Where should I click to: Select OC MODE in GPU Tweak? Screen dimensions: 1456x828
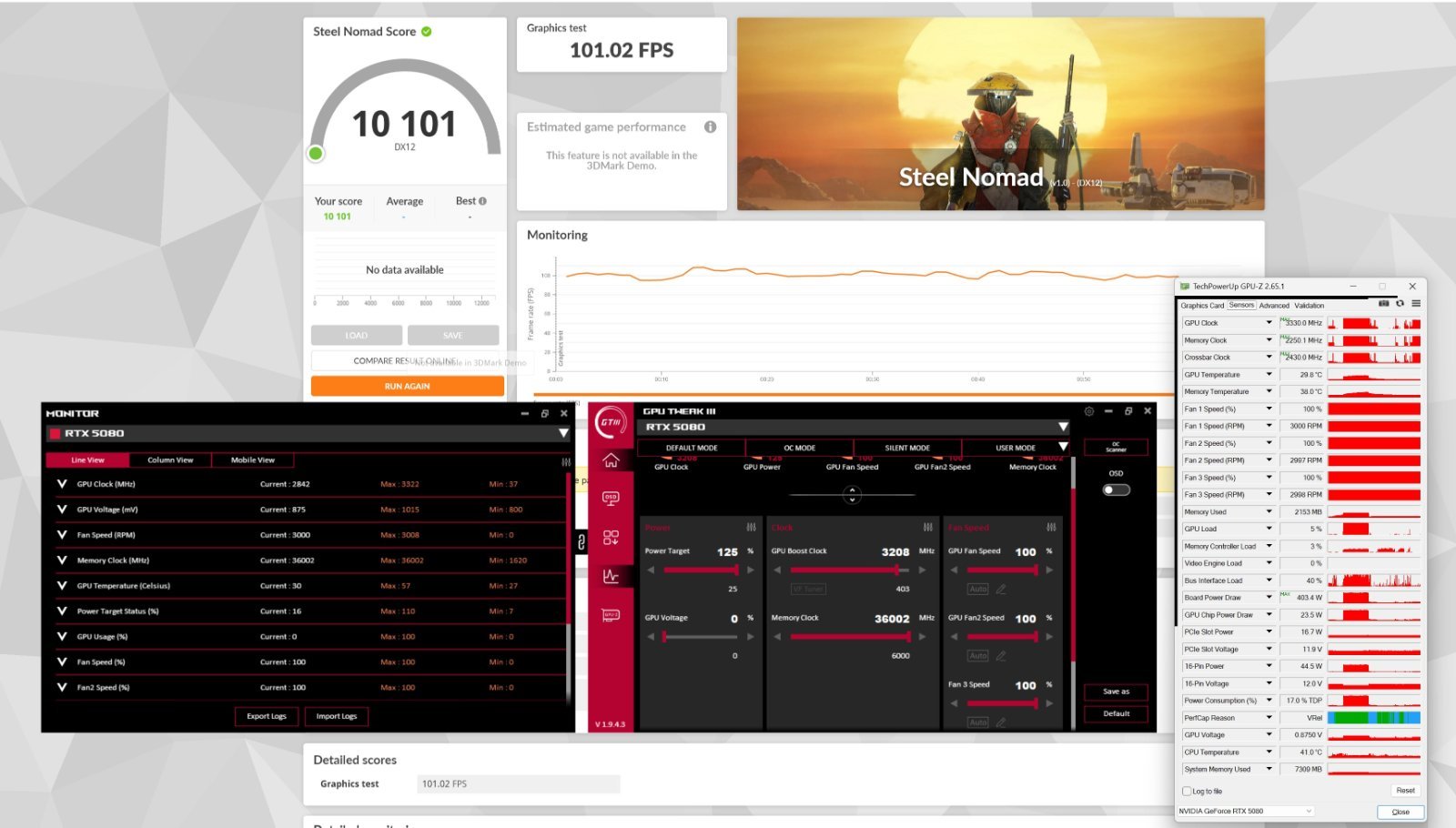coord(800,448)
